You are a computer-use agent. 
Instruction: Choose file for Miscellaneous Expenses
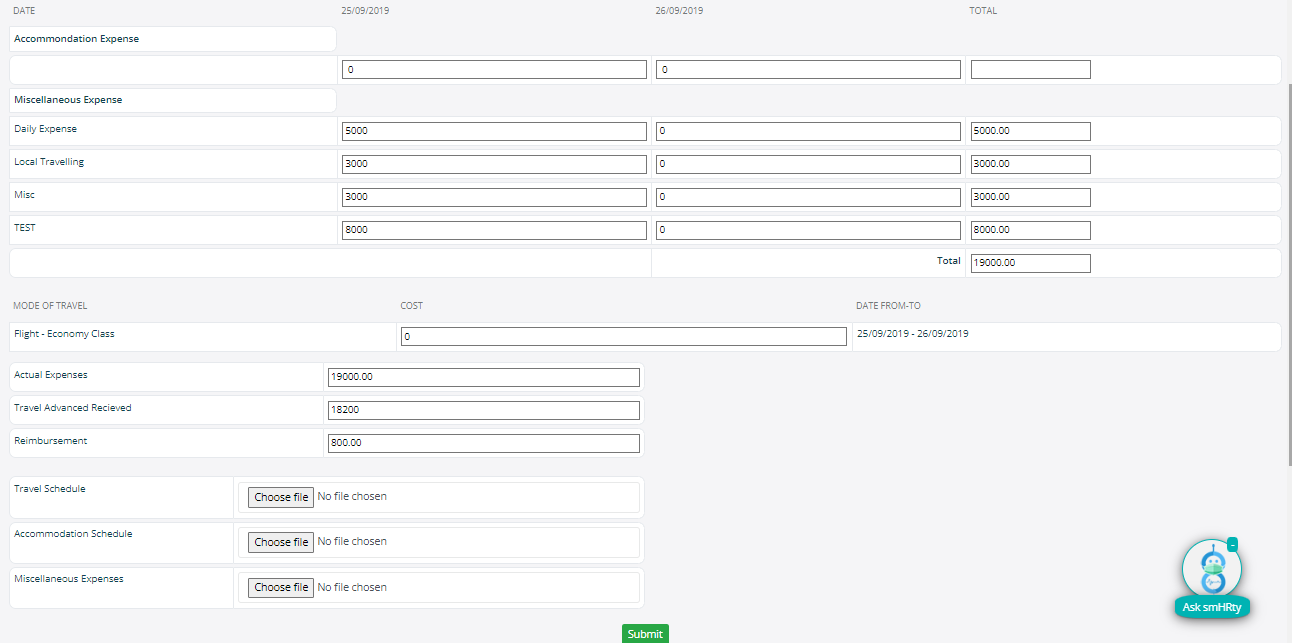[x=281, y=587]
